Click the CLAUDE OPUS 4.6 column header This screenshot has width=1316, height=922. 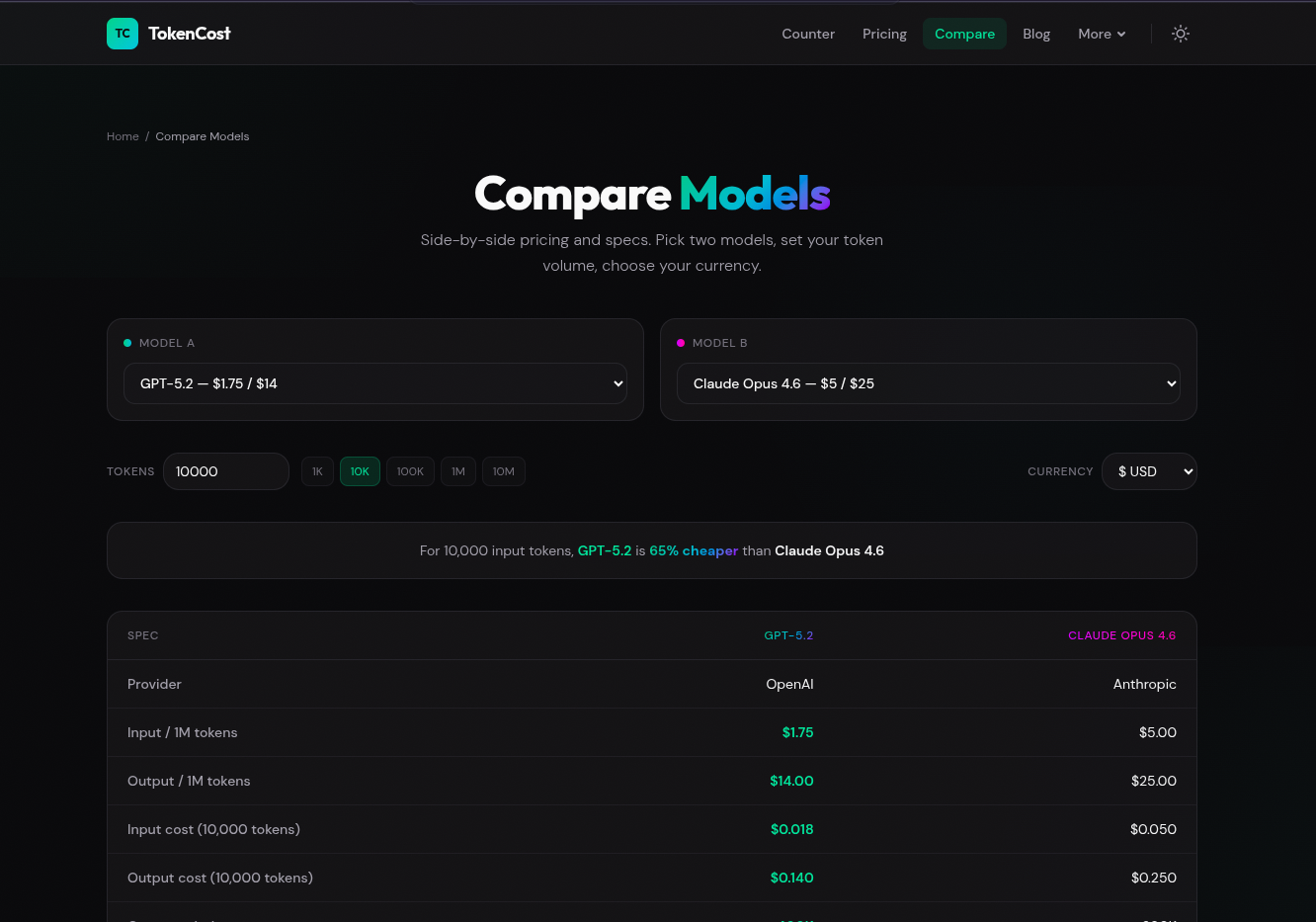click(x=1122, y=635)
